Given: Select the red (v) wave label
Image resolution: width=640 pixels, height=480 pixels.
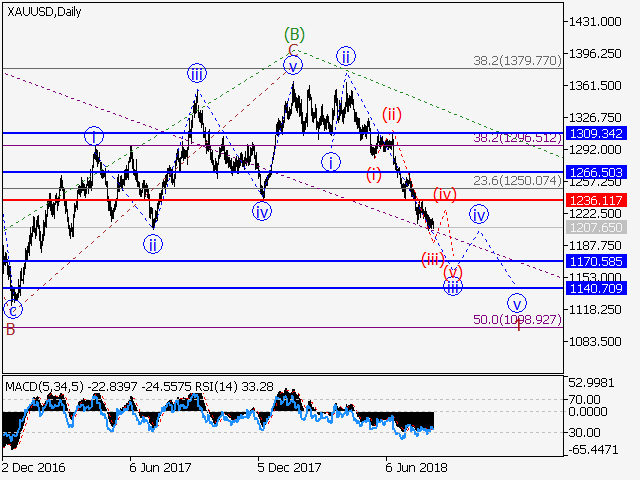Looking at the screenshot, I should coord(453,271).
